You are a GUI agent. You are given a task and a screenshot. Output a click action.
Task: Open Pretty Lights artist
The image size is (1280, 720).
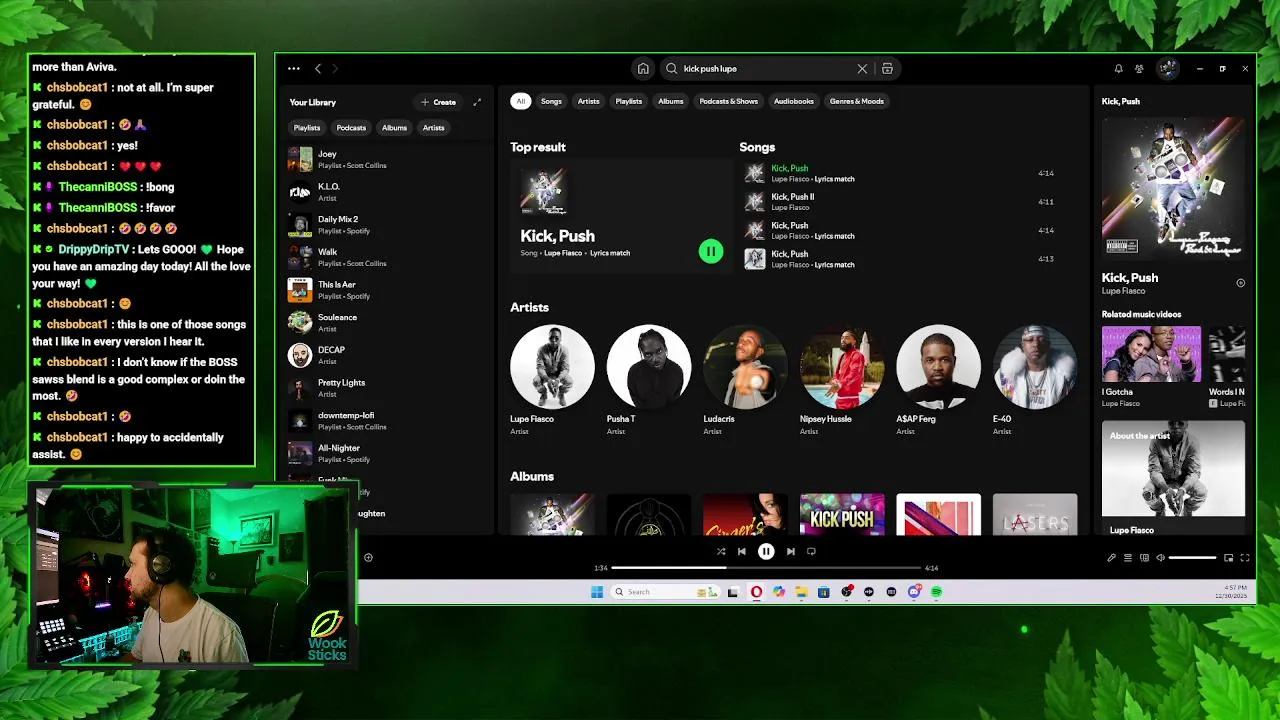(385, 388)
